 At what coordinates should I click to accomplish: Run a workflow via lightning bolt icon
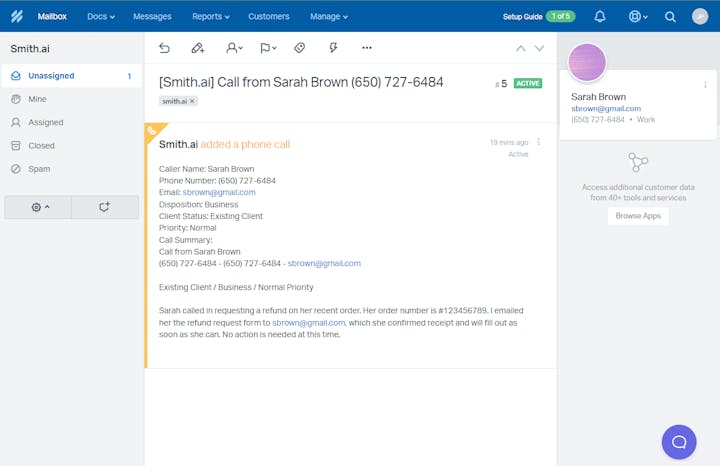click(333, 47)
